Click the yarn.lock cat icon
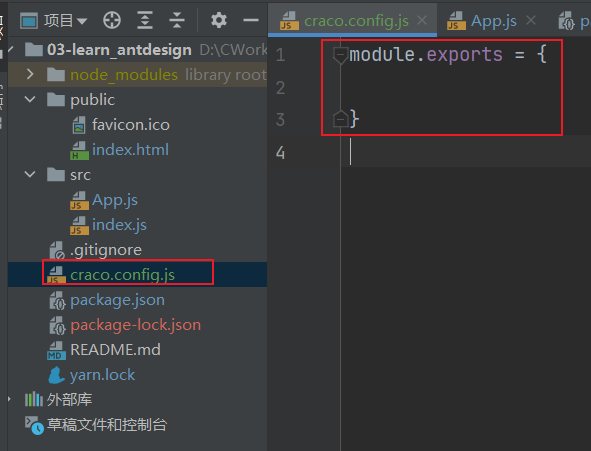Screen dimensions: 591x451 point(57,375)
